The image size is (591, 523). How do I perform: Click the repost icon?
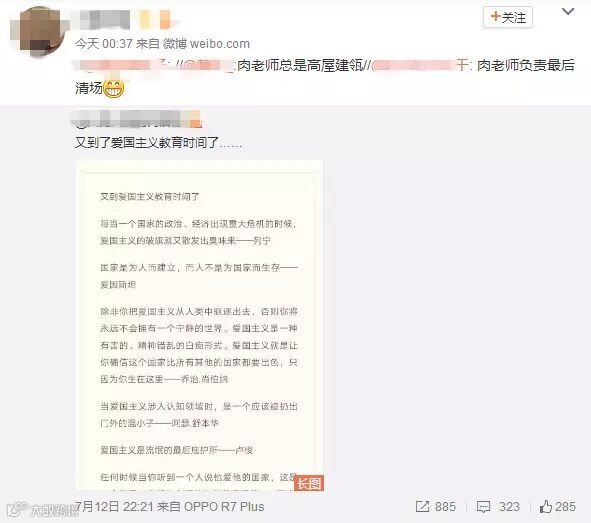coord(423,507)
